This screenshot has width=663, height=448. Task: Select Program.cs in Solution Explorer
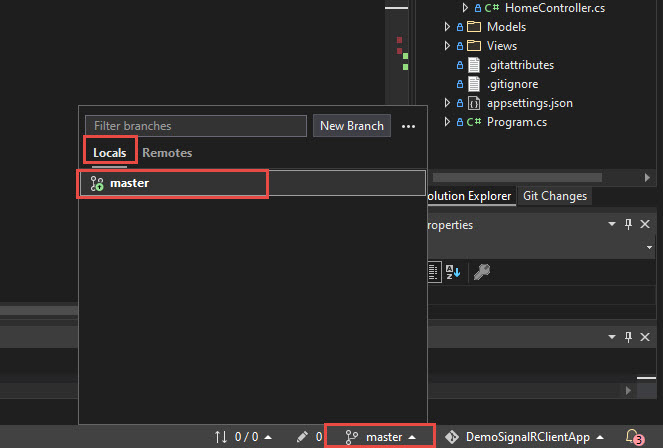point(517,122)
